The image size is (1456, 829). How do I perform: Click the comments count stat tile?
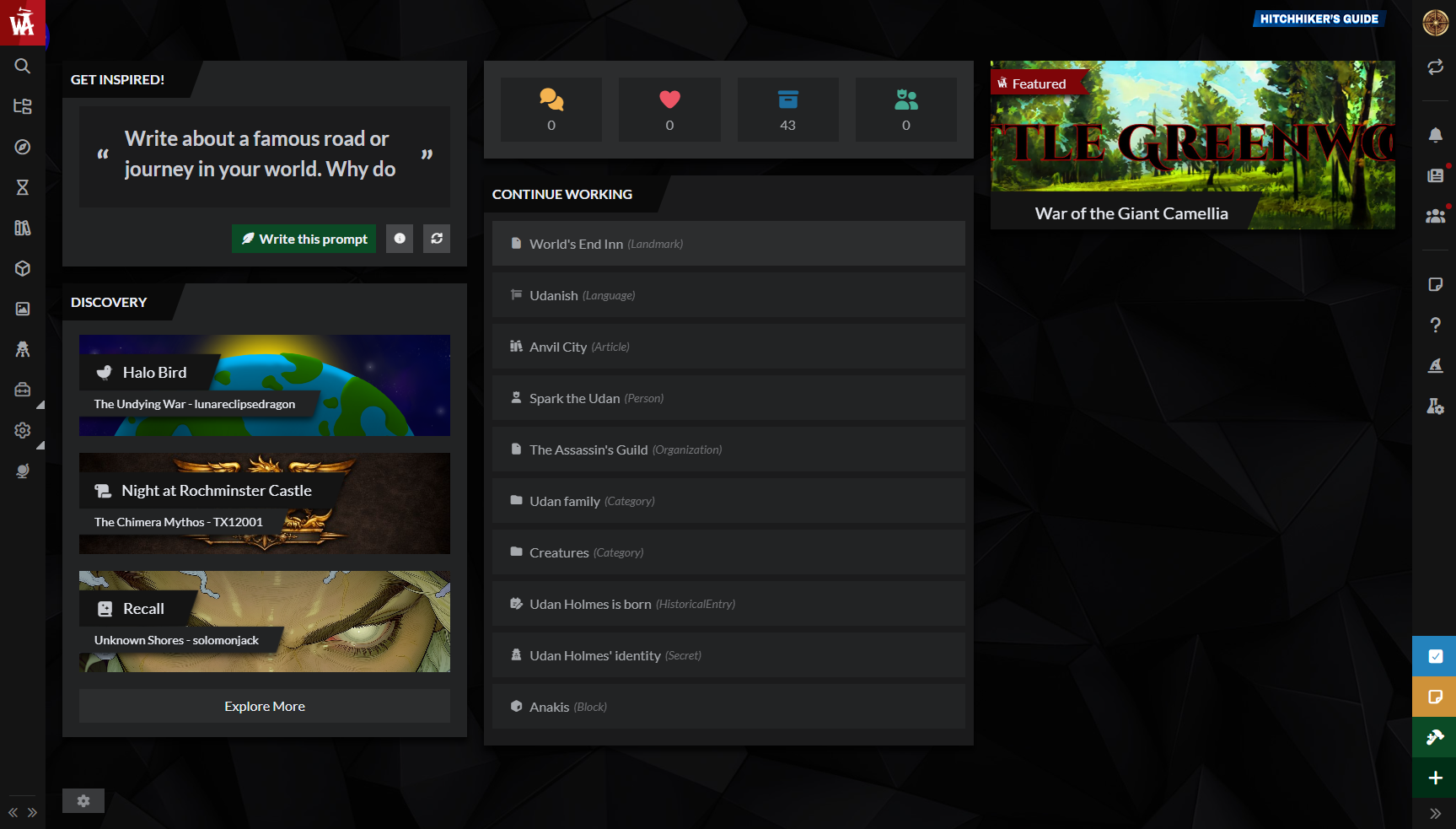[x=551, y=110]
